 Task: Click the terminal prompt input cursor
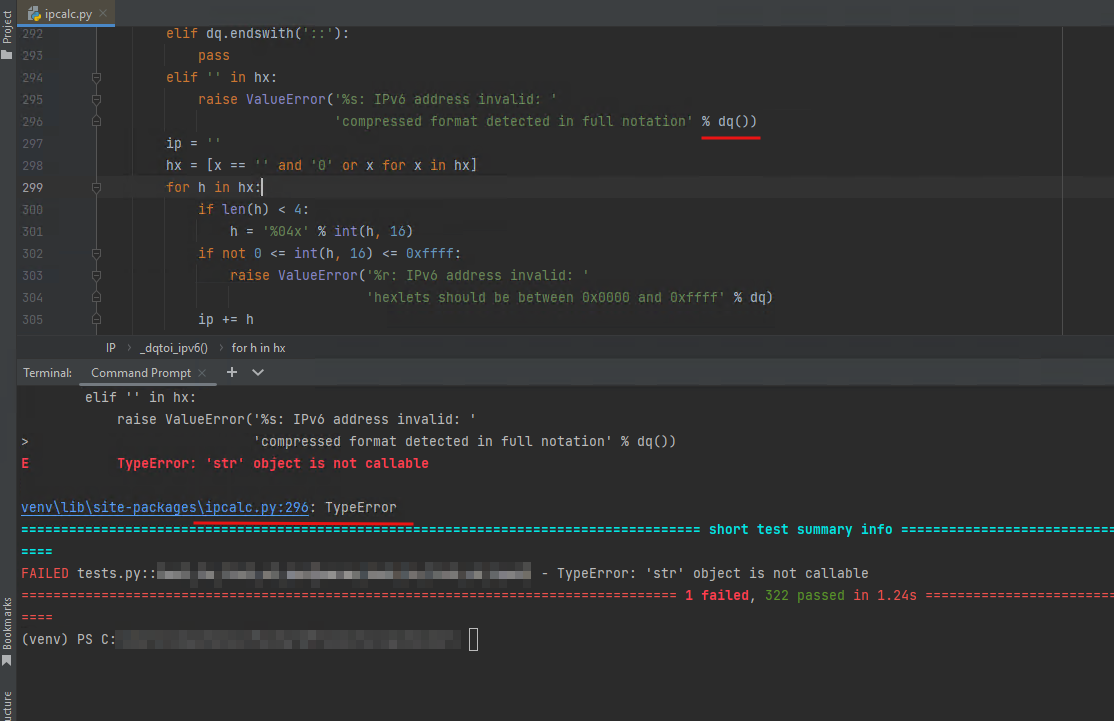click(474, 639)
